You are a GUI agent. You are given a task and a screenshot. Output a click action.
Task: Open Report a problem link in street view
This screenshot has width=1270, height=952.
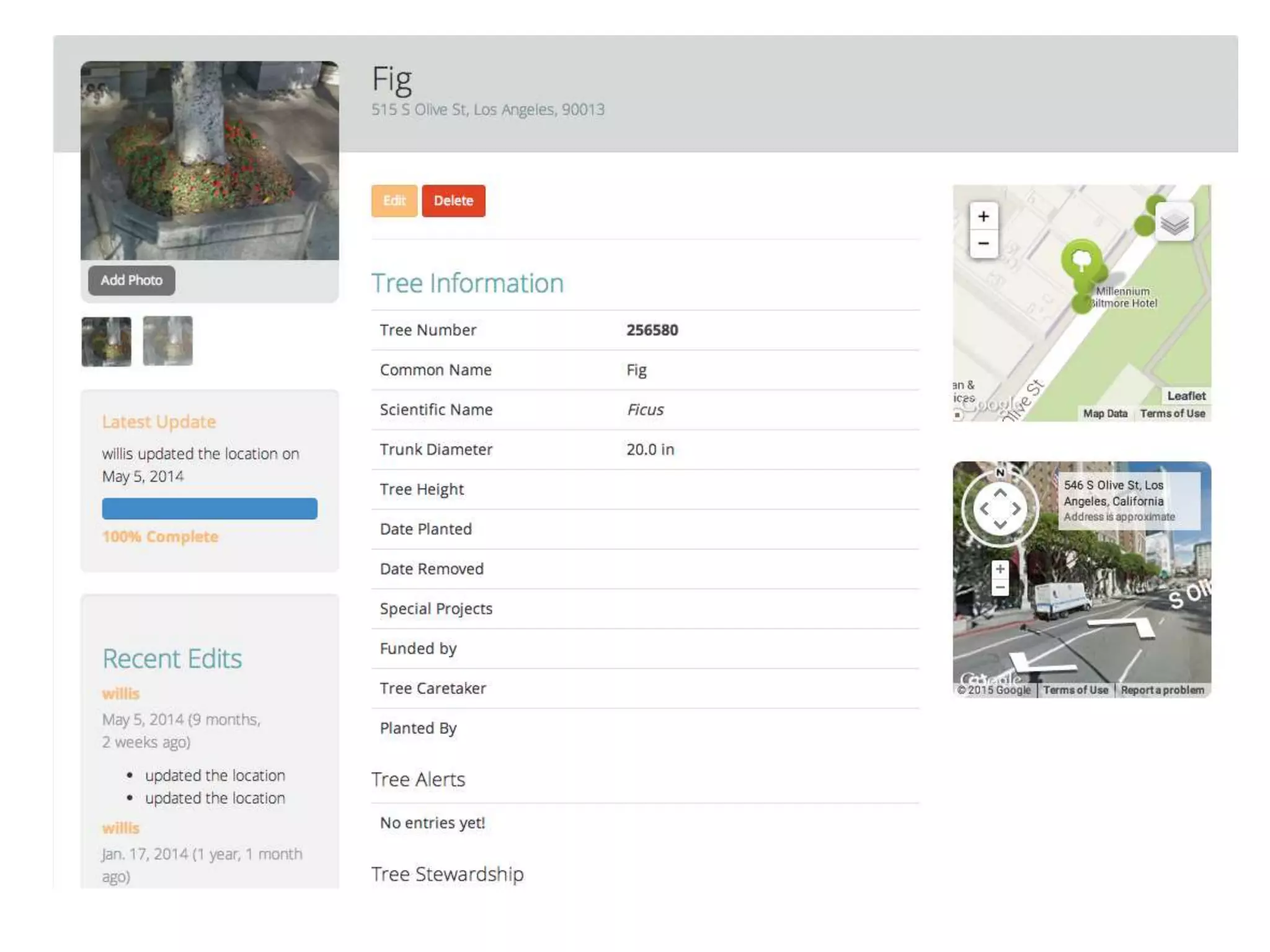tap(1162, 690)
